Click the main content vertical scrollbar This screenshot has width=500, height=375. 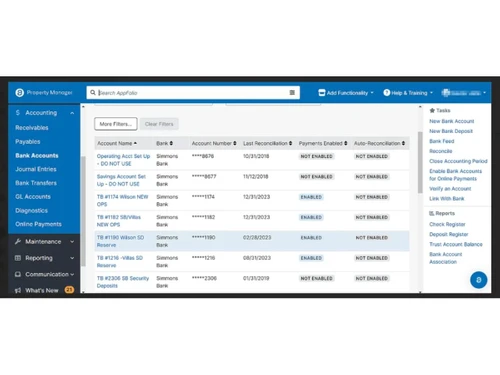pyautogui.click(x=420, y=162)
